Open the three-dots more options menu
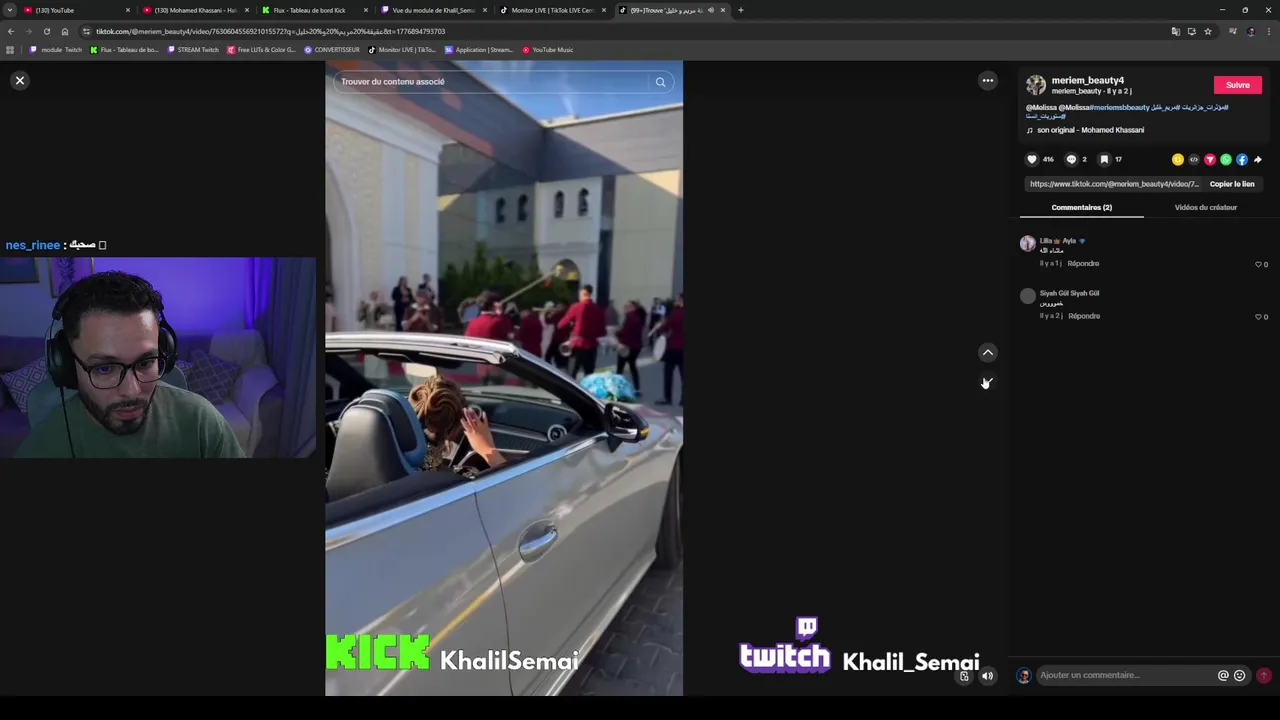The image size is (1280, 720). coord(988,80)
